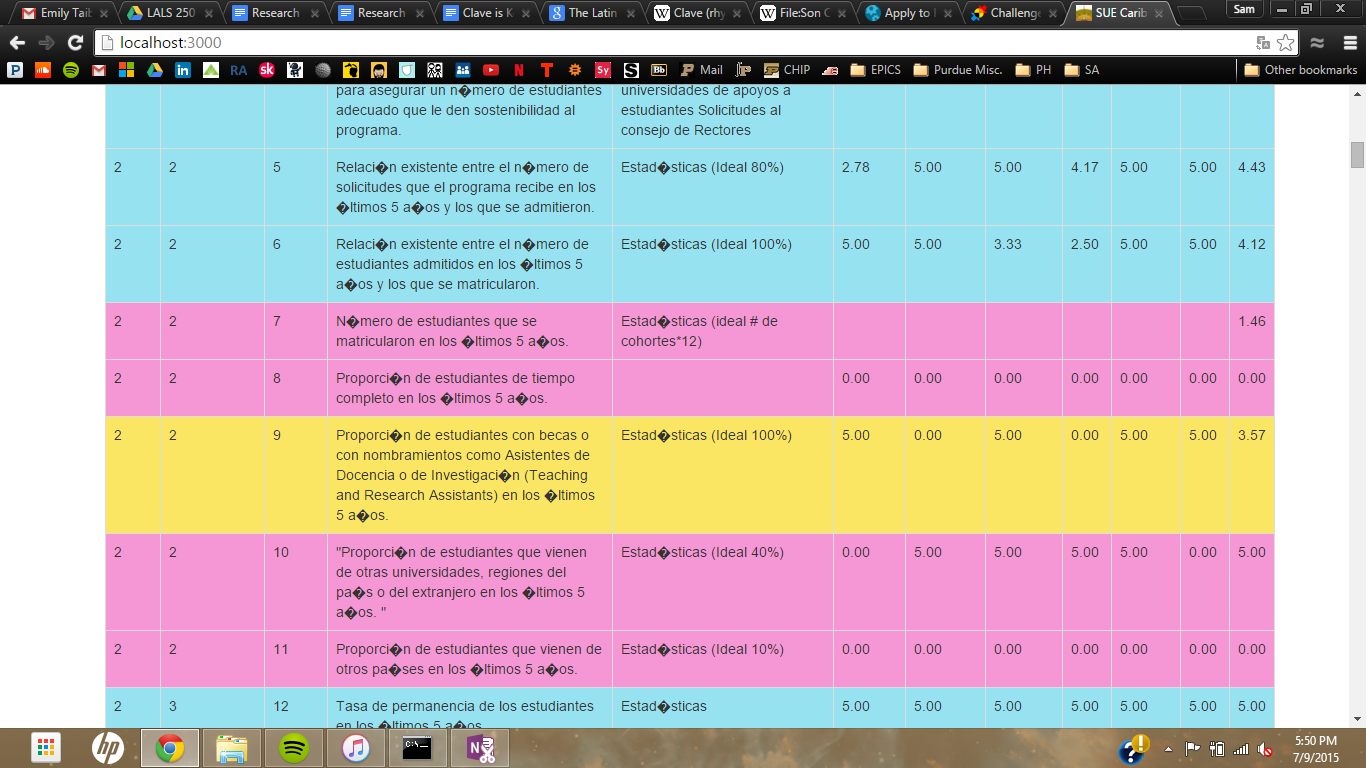1366x768 pixels.
Task: Click 'Tasa de permanencia de los estudiantes' text
Action: pos(464,706)
